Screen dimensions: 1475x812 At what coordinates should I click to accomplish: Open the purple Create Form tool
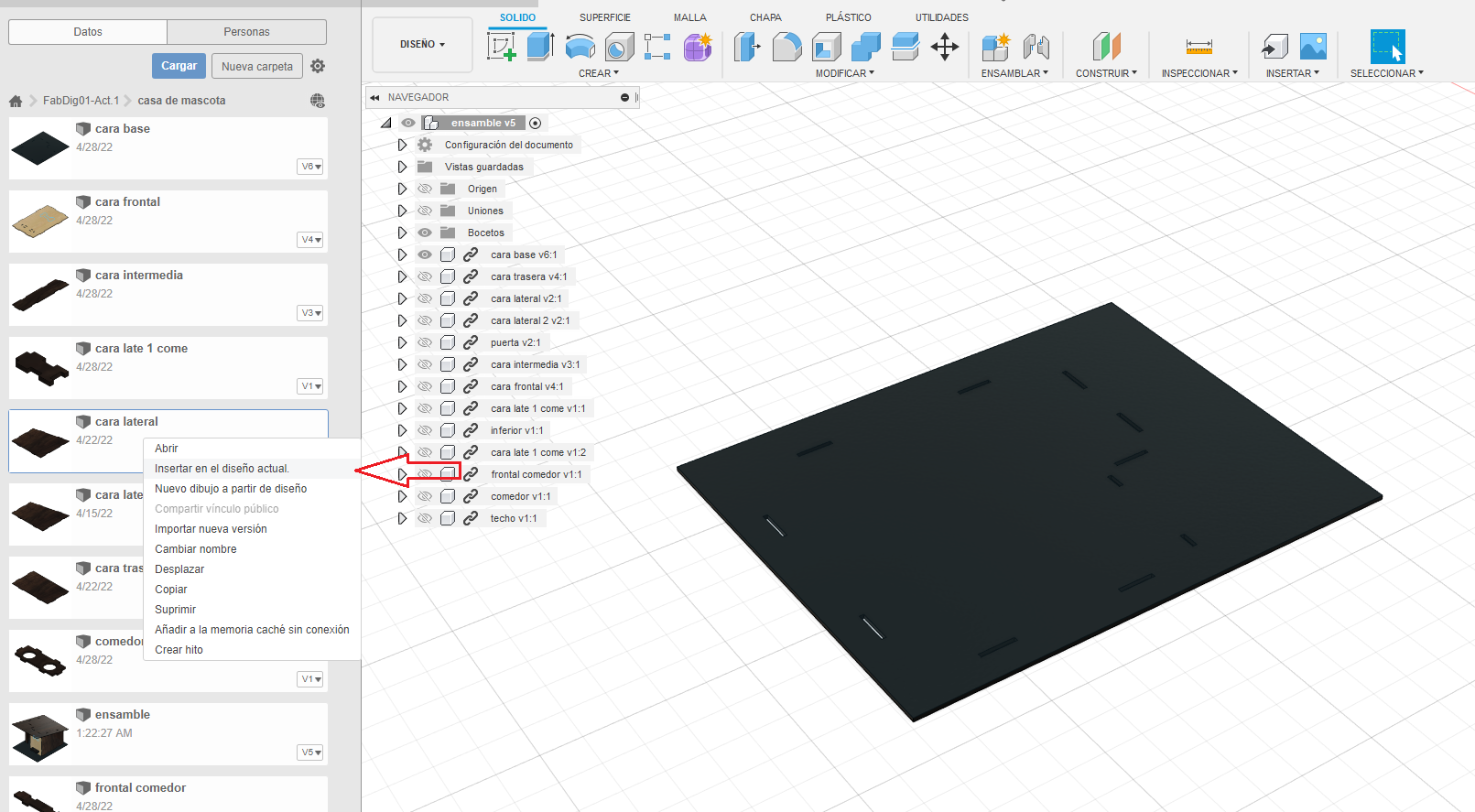coord(697,46)
